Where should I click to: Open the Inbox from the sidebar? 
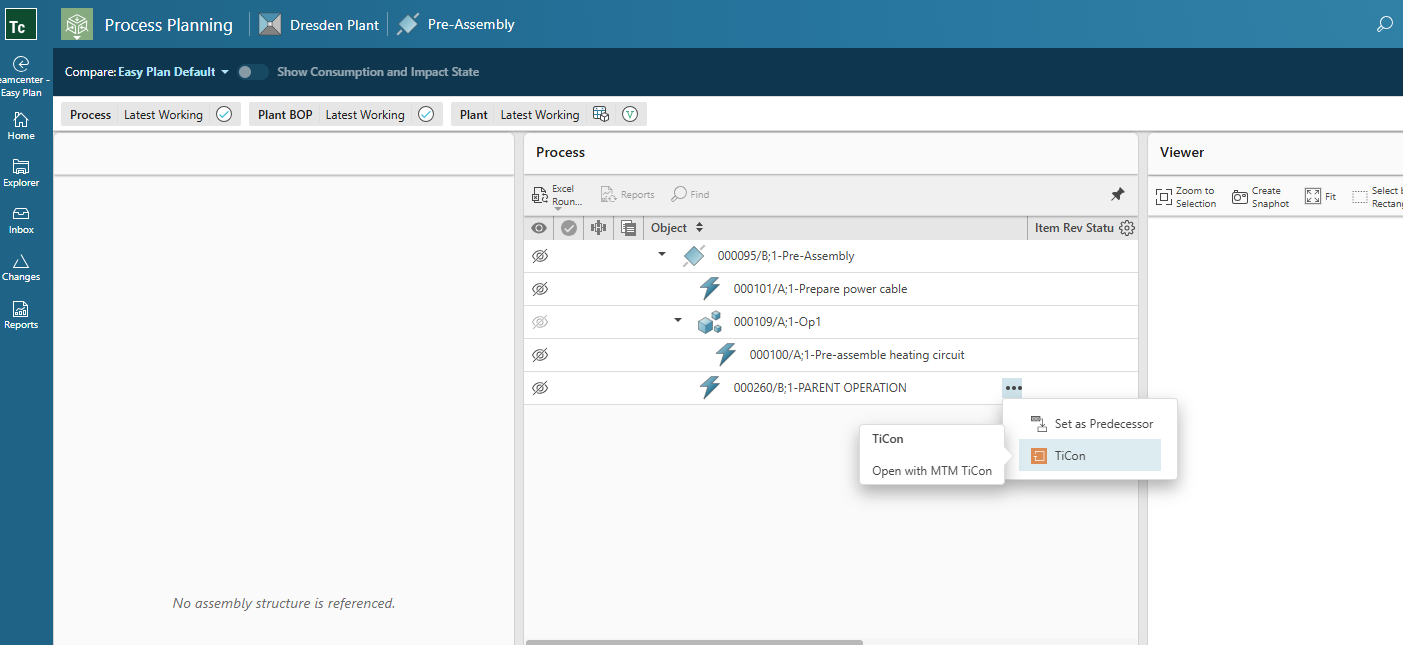pyautogui.click(x=21, y=220)
